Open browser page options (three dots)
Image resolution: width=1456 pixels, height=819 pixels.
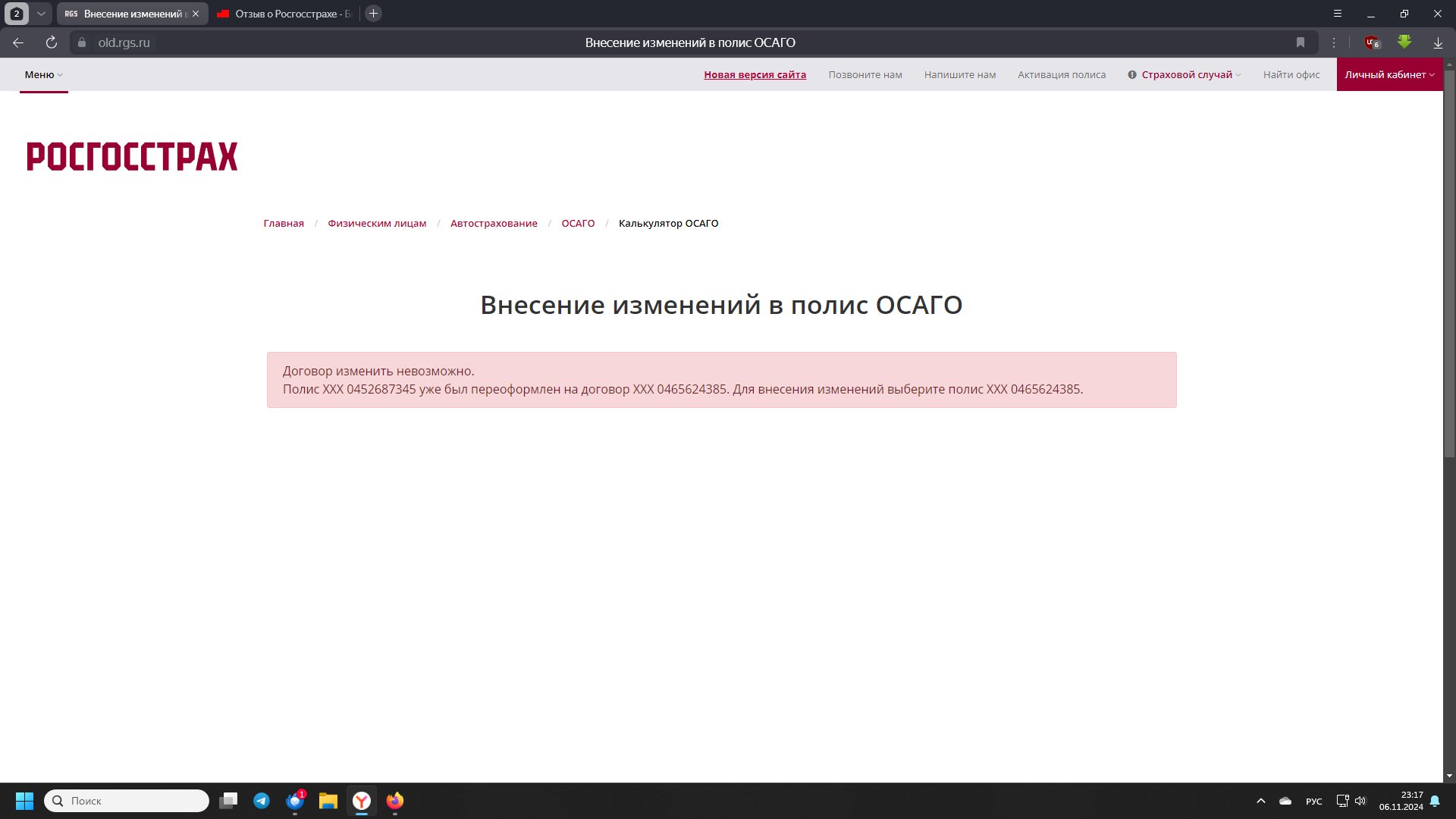point(1333,43)
